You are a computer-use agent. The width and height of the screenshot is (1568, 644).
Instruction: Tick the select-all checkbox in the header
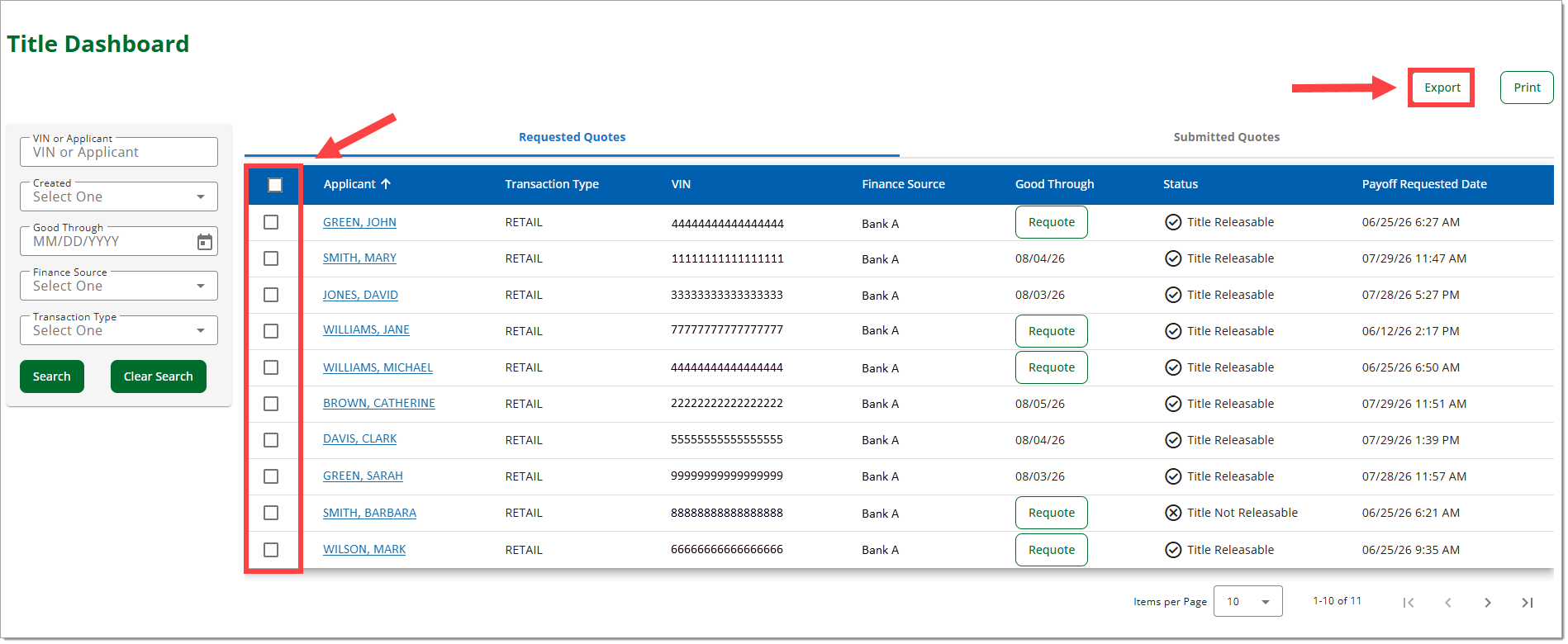coord(275,185)
